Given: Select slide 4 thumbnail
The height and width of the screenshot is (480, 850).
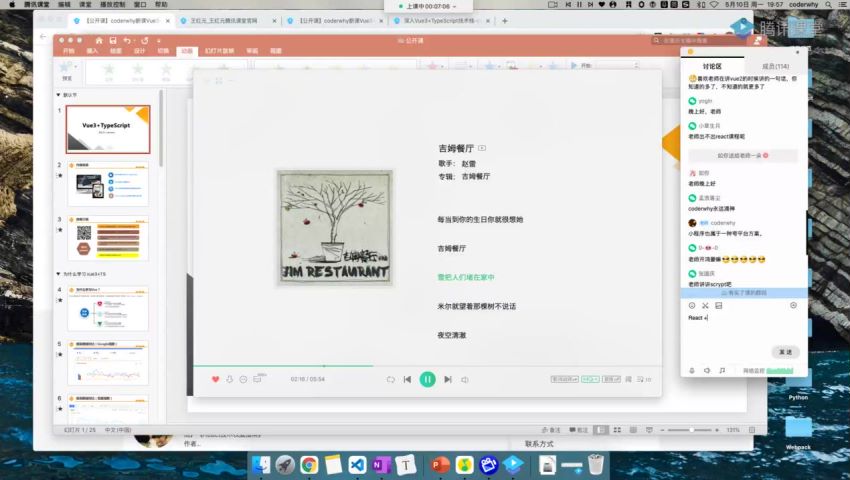Looking at the screenshot, I should pos(108,309).
